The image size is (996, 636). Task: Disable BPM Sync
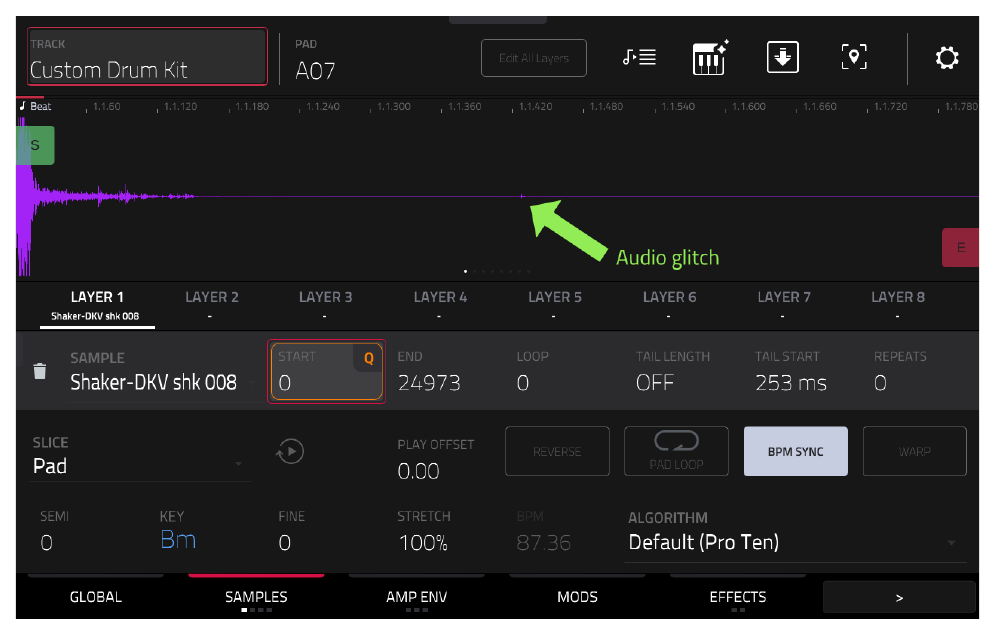pyautogui.click(x=795, y=451)
